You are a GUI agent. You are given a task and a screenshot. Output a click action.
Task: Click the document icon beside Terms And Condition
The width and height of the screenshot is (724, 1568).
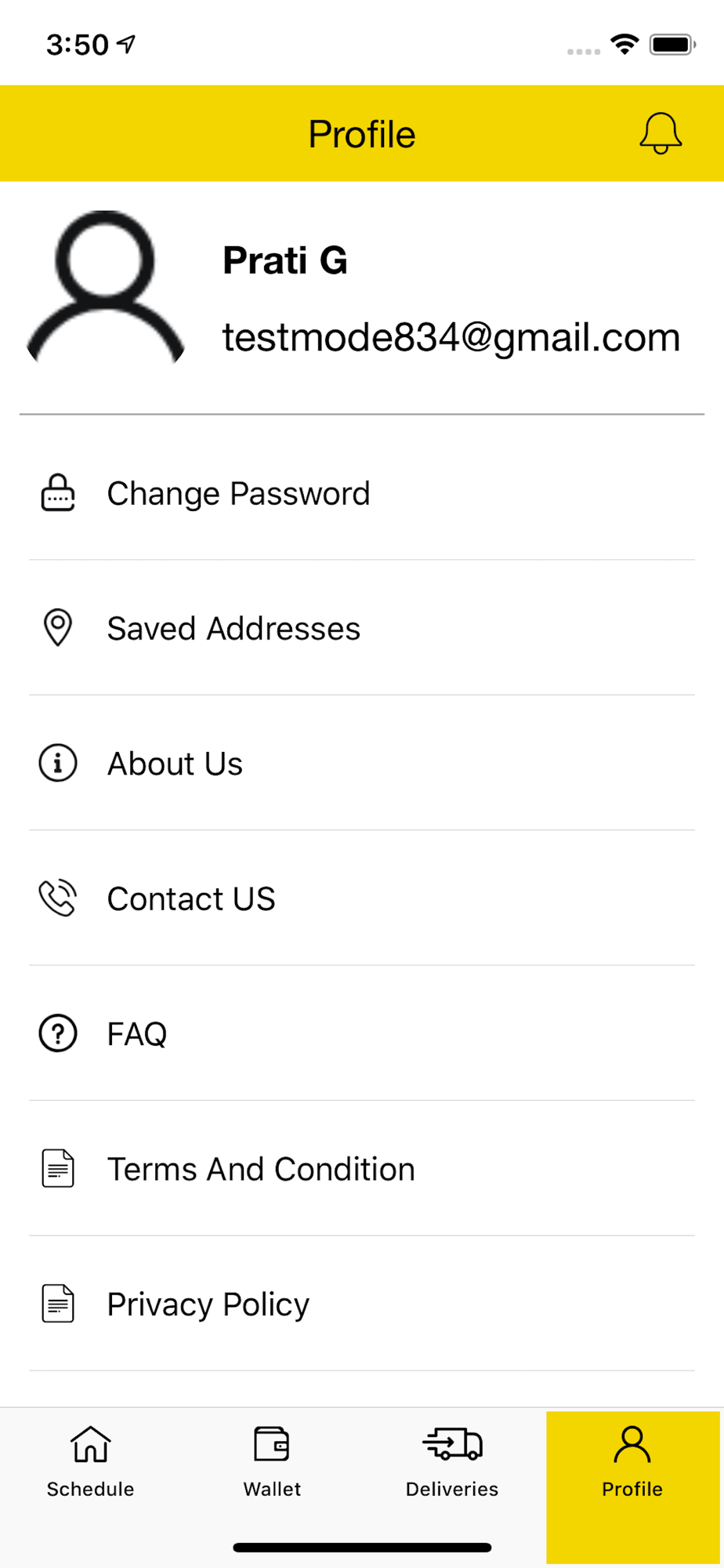pos(58,1168)
